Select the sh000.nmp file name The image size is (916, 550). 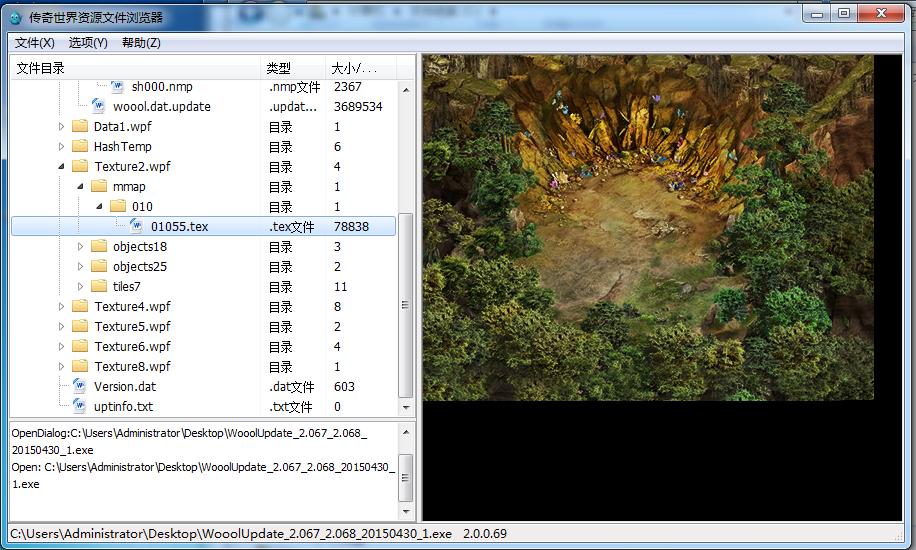click(x=162, y=87)
